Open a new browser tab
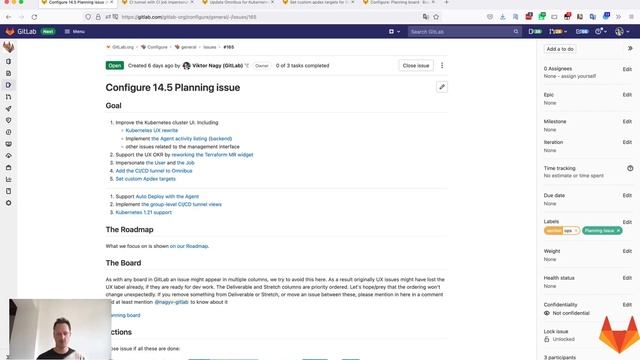 446,2
